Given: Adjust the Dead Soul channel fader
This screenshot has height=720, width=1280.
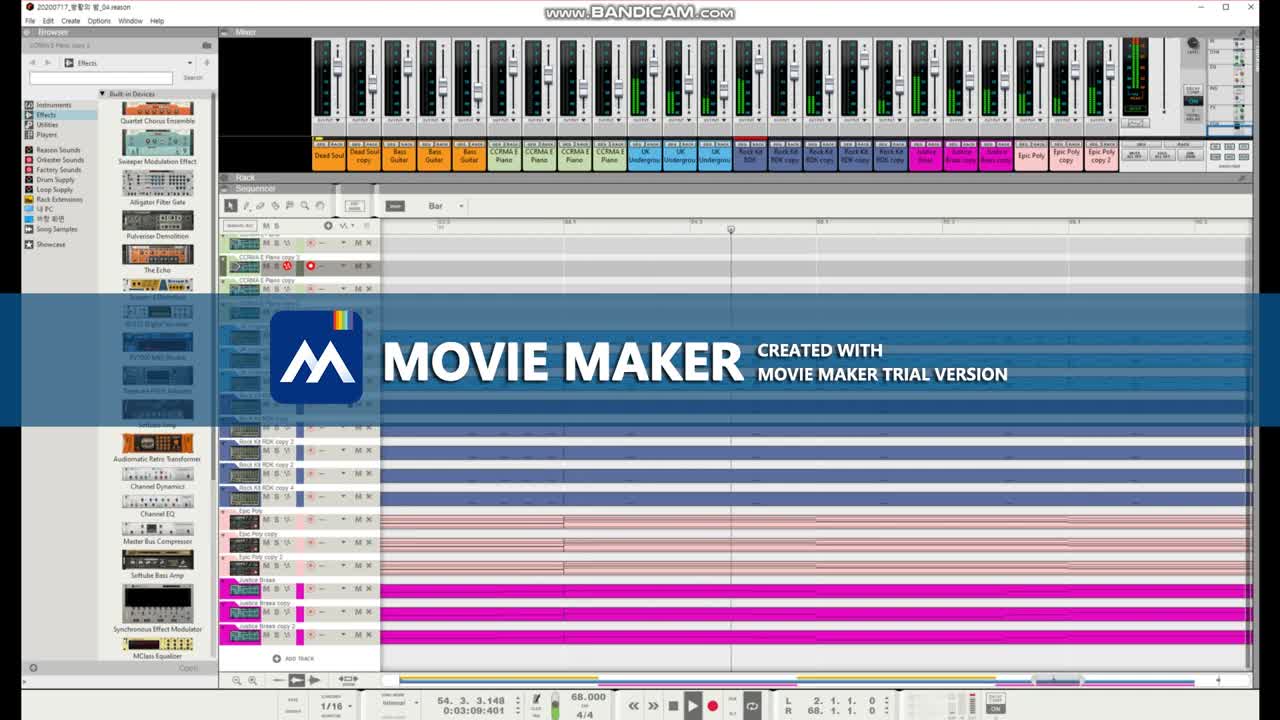Looking at the screenshot, I should tap(337, 67).
